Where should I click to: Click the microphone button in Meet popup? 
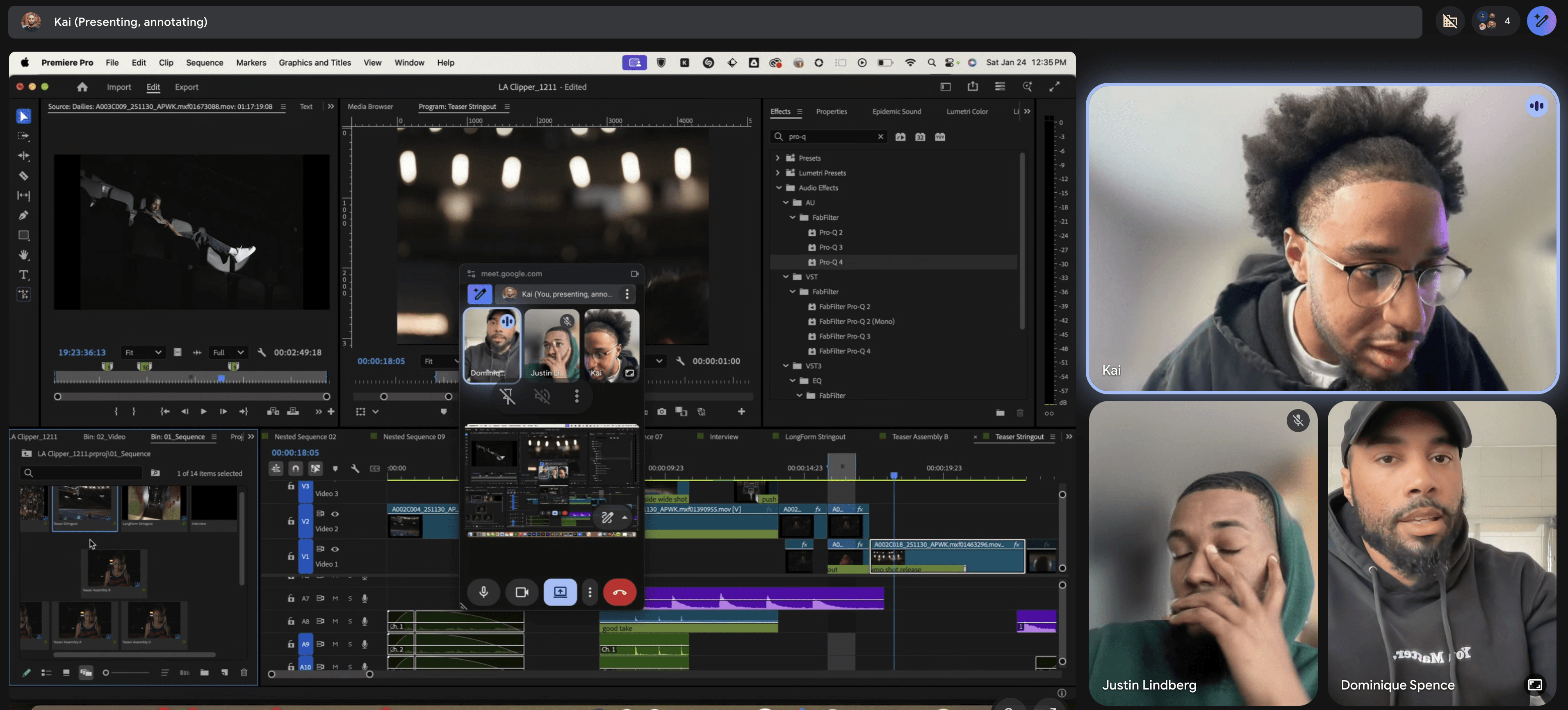(x=483, y=592)
